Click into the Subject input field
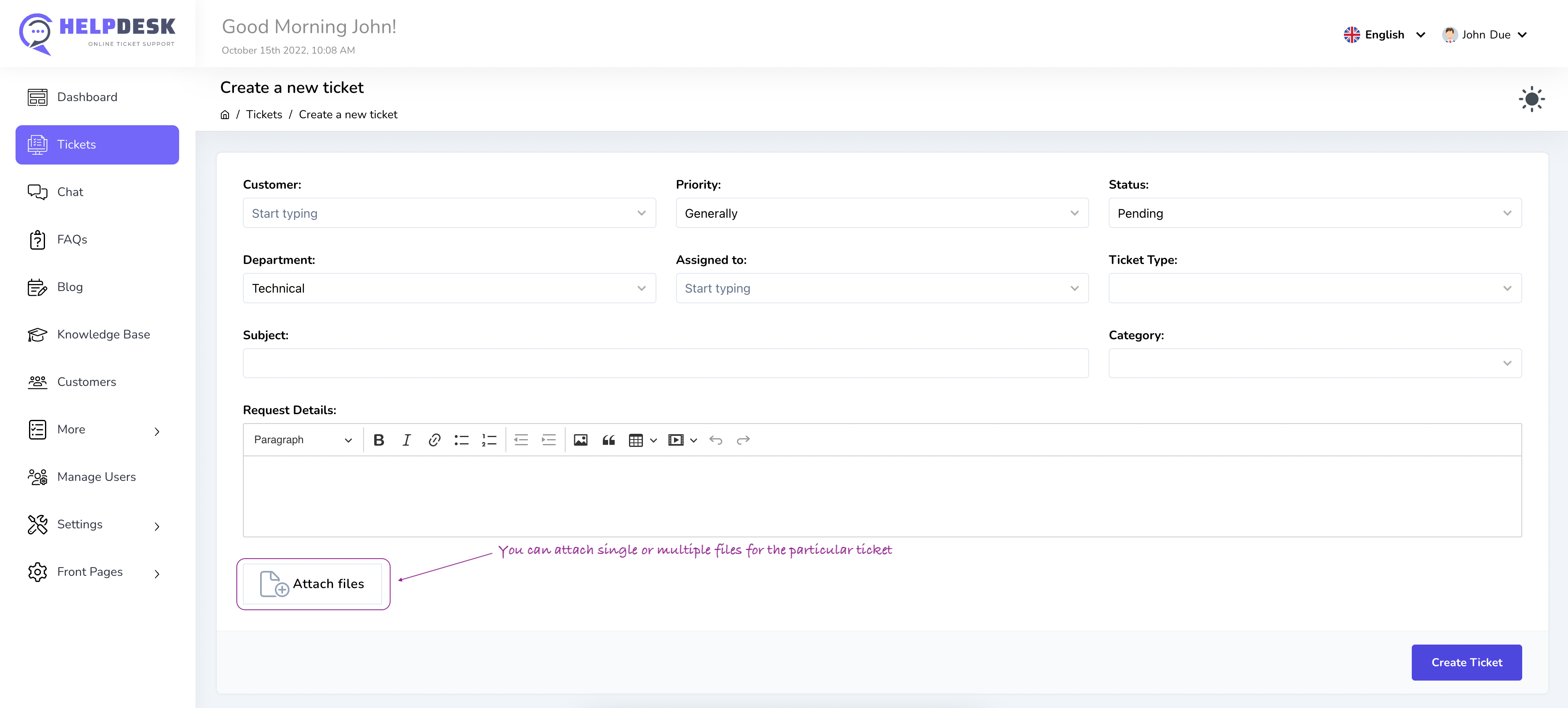The height and width of the screenshot is (708, 1568). 665,363
